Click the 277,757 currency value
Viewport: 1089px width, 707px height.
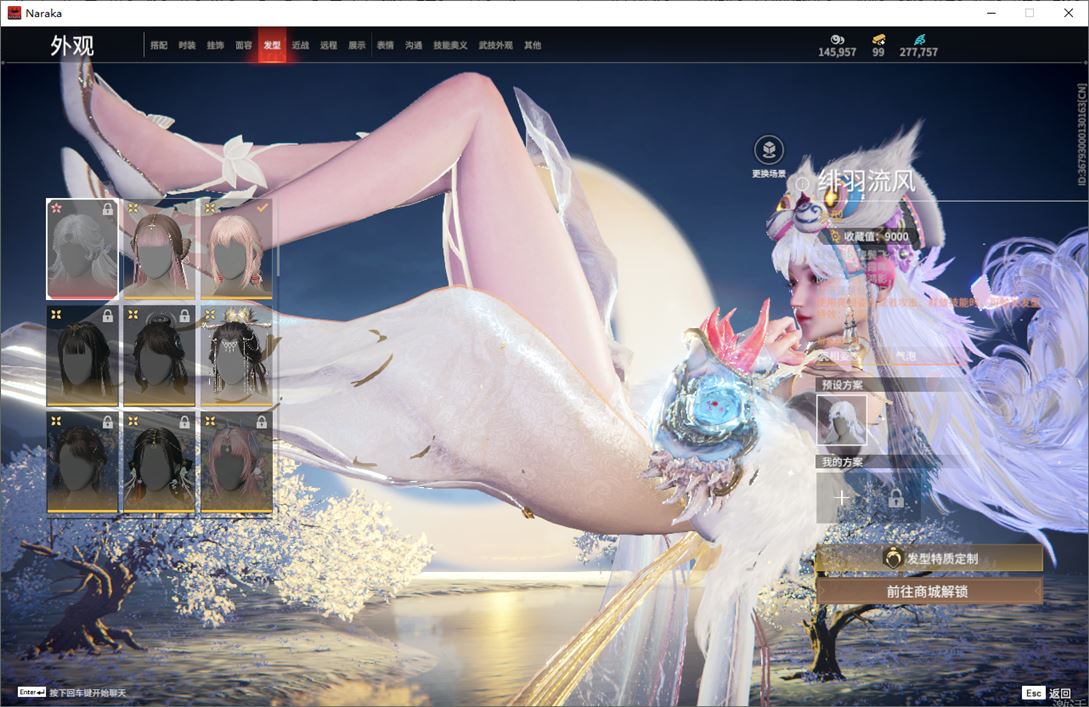pyautogui.click(x=918, y=52)
